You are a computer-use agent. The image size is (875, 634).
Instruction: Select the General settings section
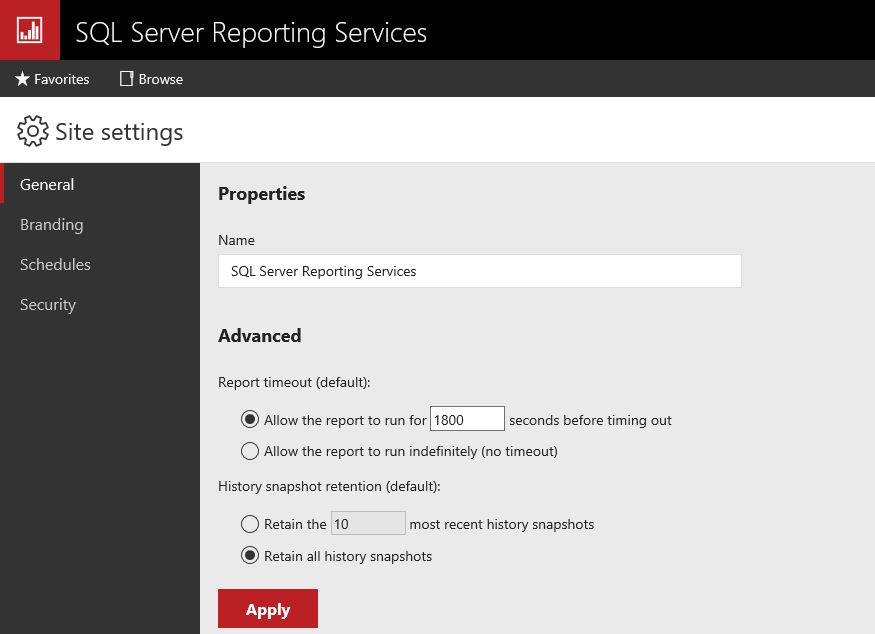(x=47, y=184)
